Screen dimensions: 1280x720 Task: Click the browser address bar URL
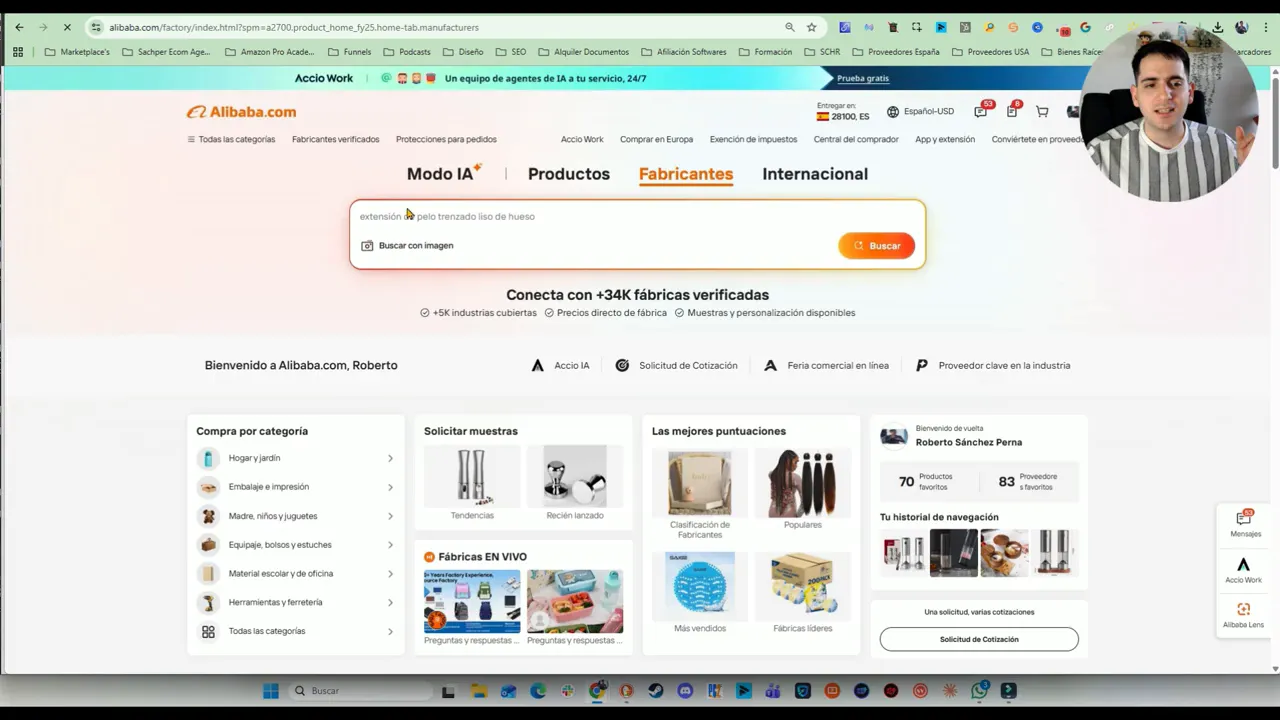pos(294,27)
